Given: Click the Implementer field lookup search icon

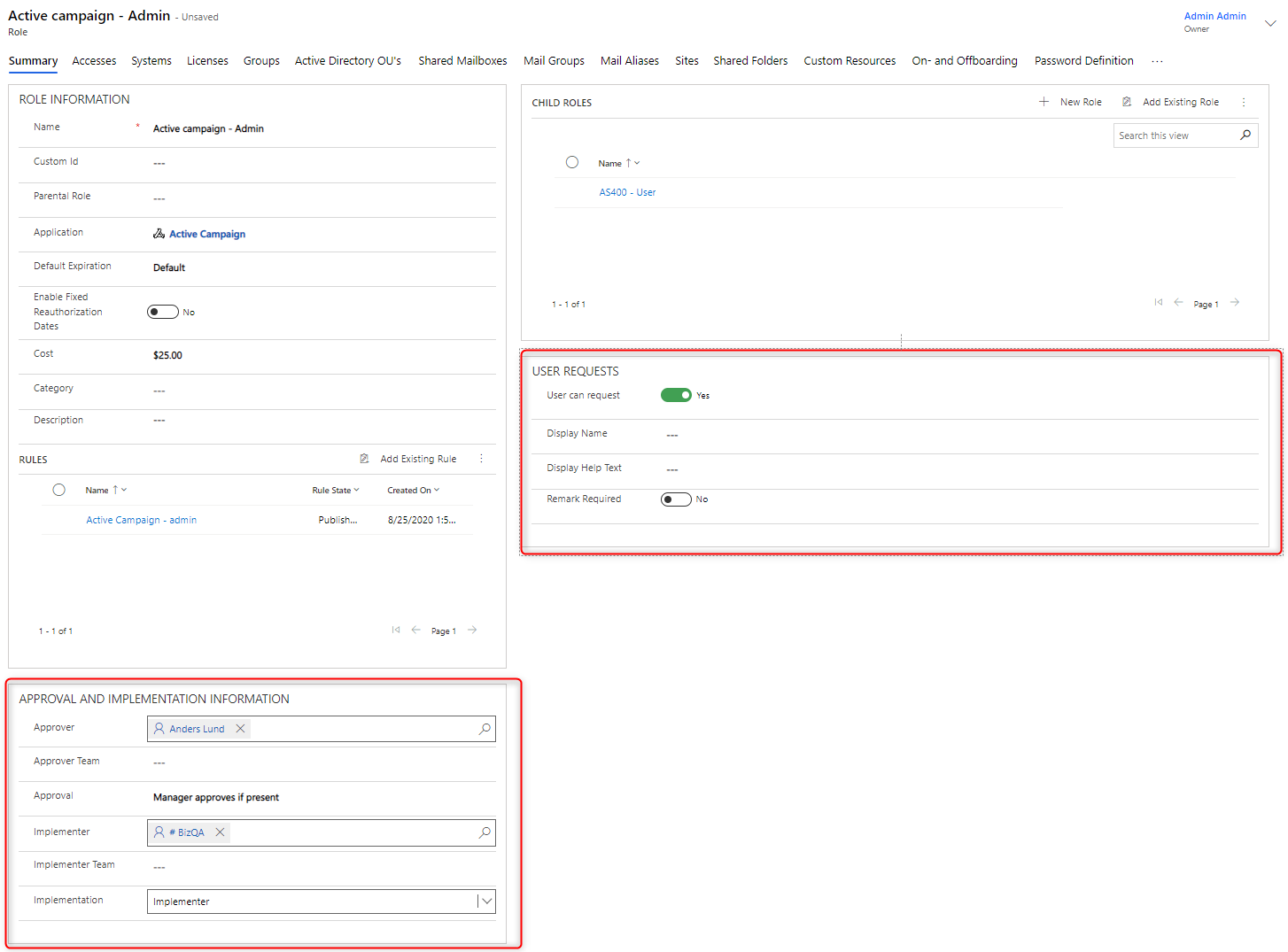Looking at the screenshot, I should click(x=485, y=832).
